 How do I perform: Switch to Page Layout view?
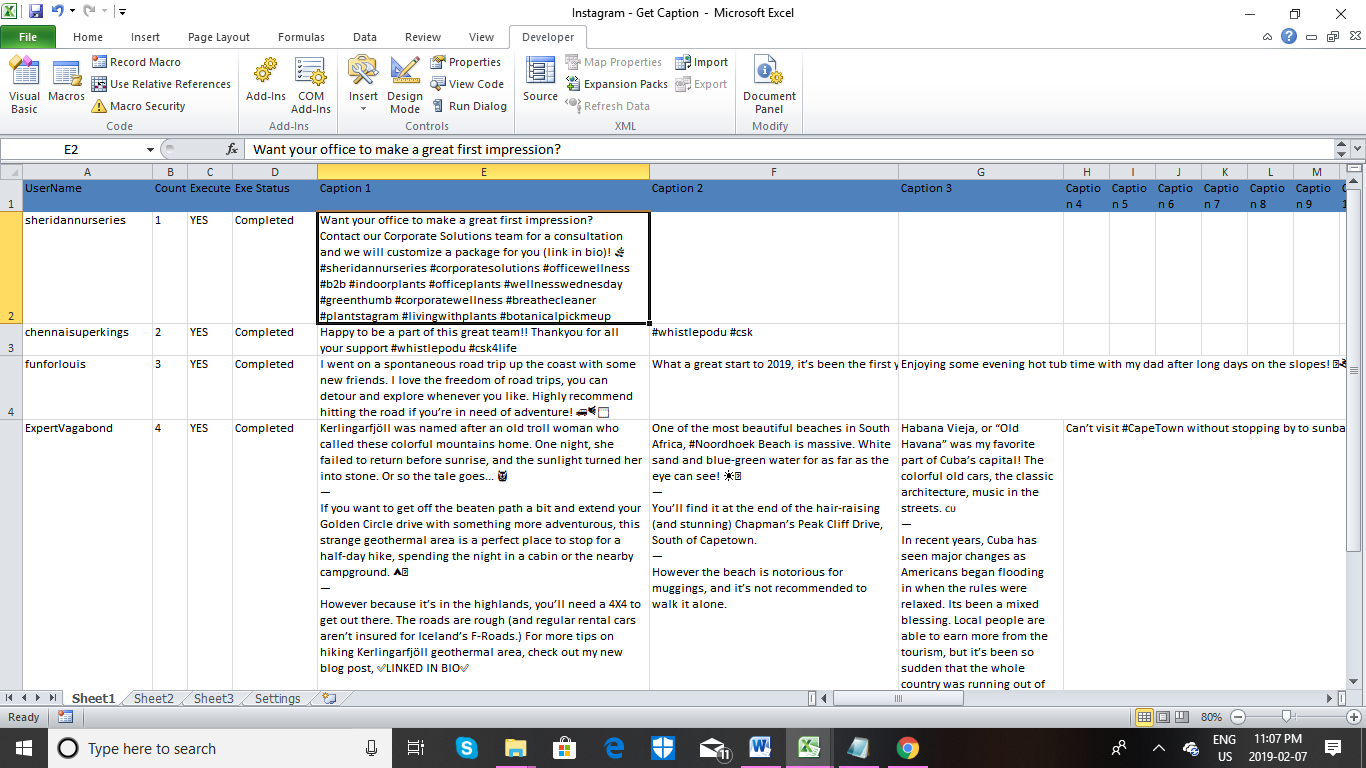(1163, 717)
